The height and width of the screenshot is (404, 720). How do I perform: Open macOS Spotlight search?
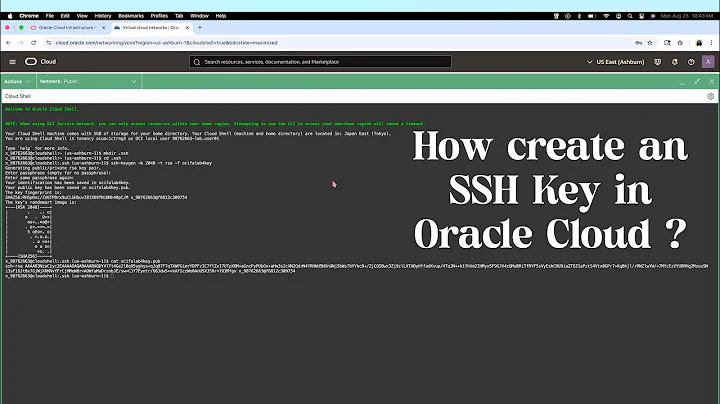point(630,16)
